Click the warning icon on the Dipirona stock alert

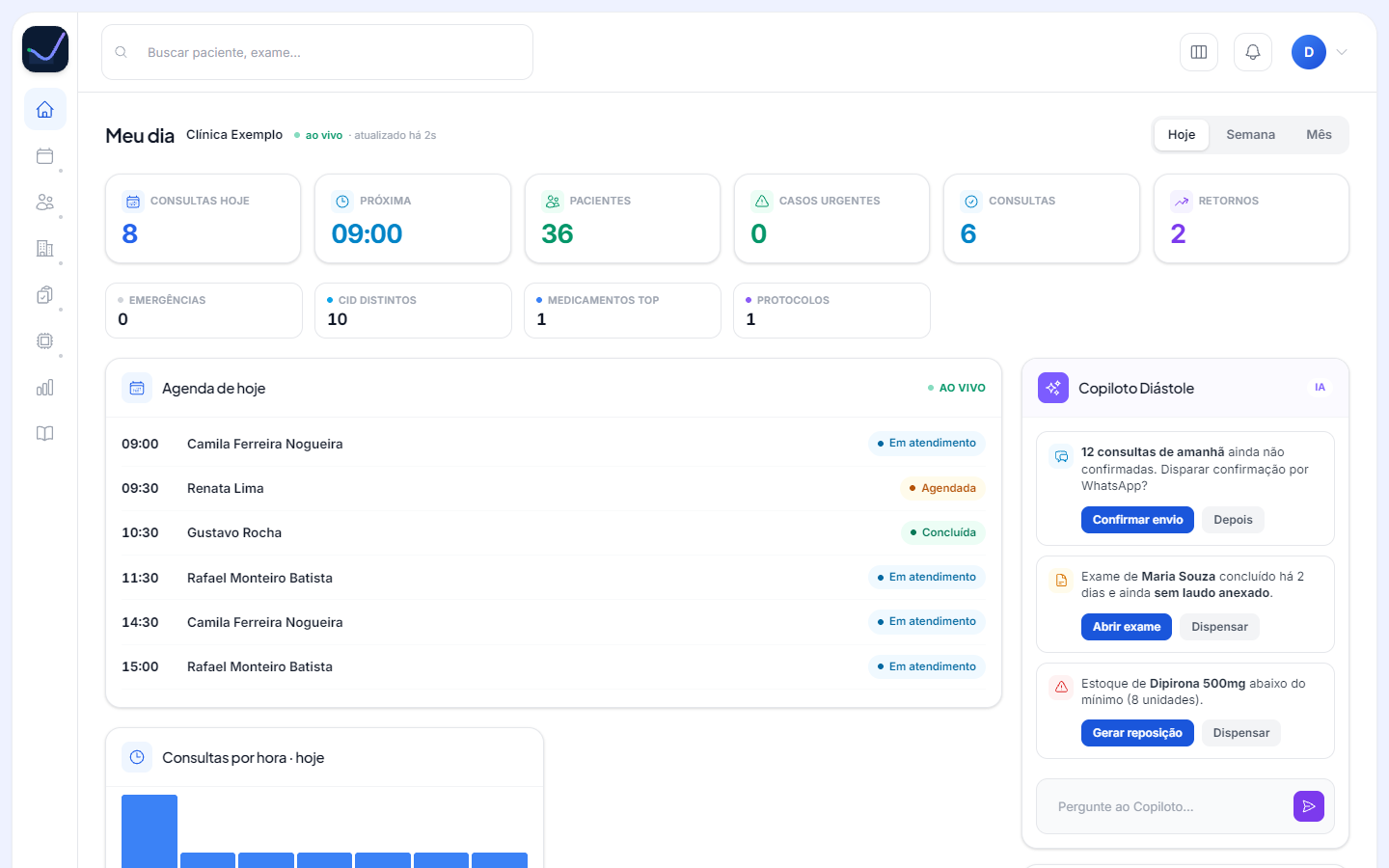pyautogui.click(x=1061, y=687)
